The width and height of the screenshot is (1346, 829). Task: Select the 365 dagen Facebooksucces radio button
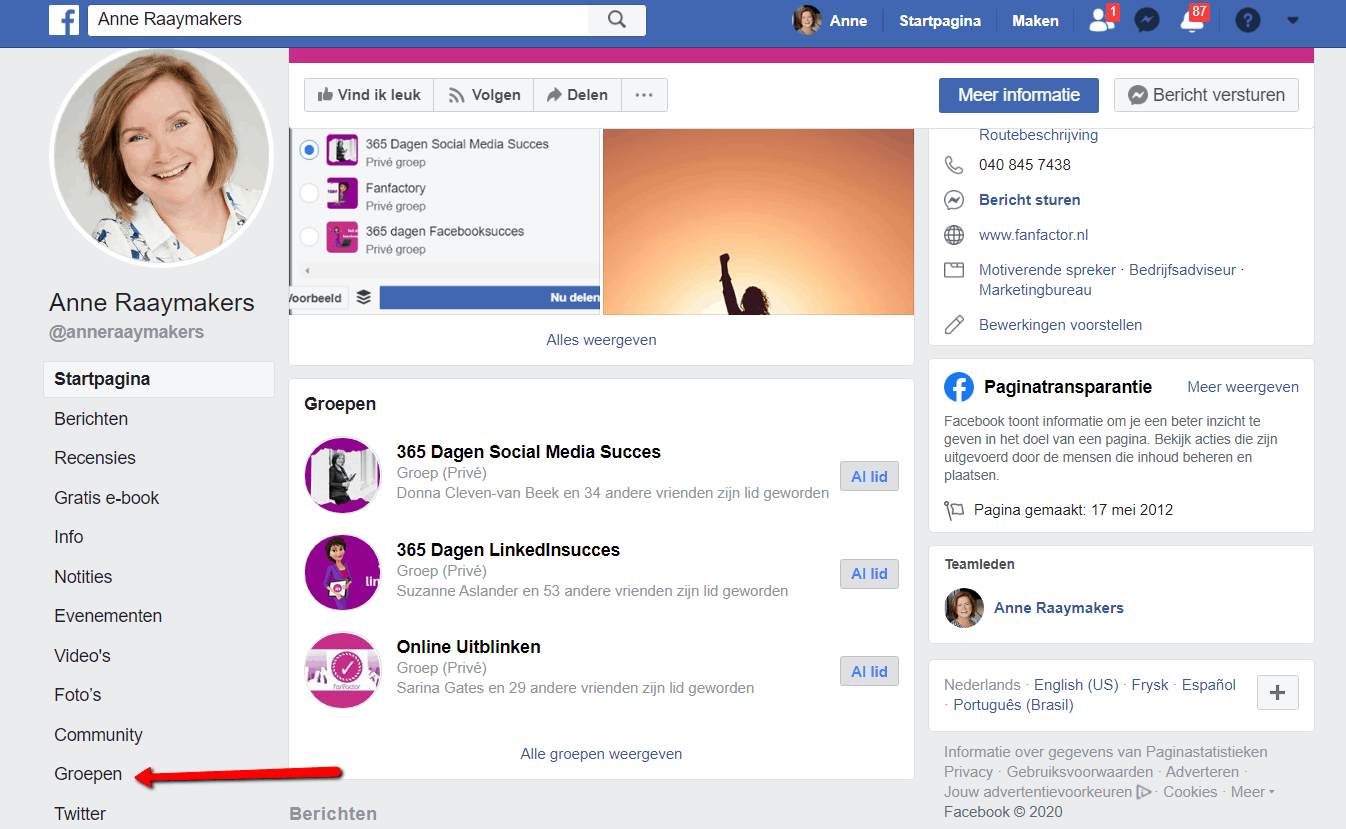309,237
